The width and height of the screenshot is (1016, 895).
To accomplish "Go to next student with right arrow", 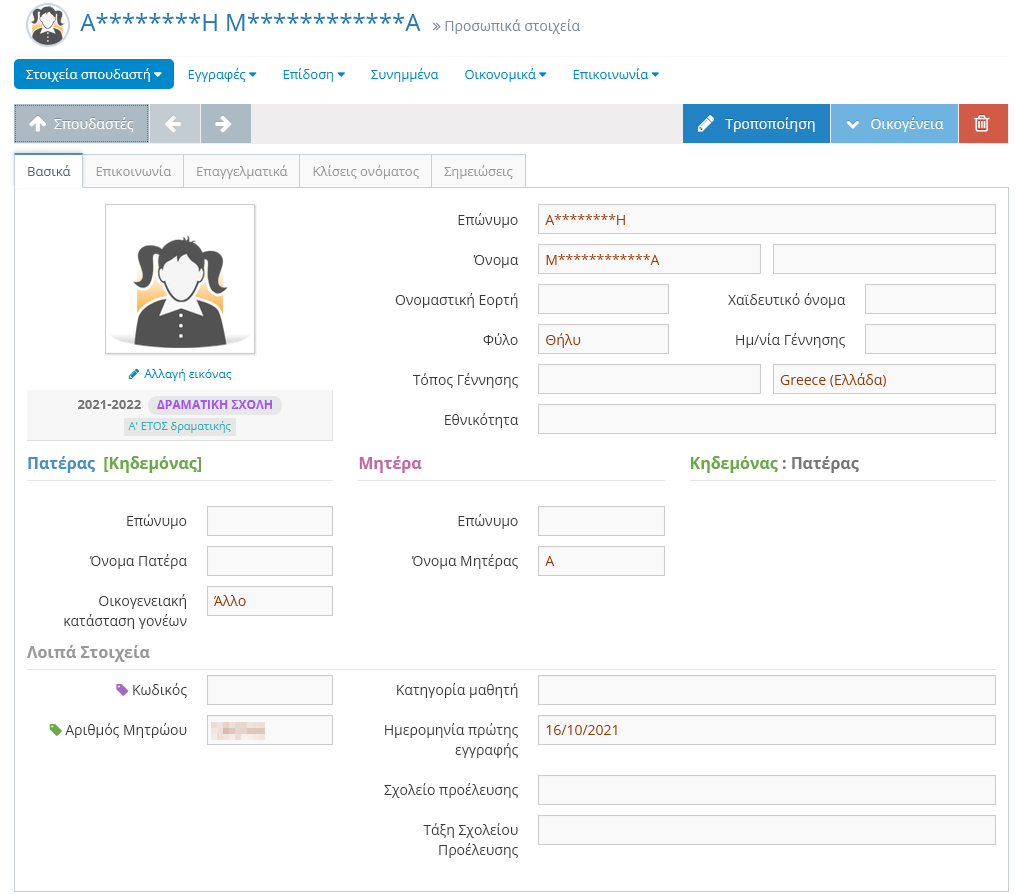I will (x=225, y=124).
